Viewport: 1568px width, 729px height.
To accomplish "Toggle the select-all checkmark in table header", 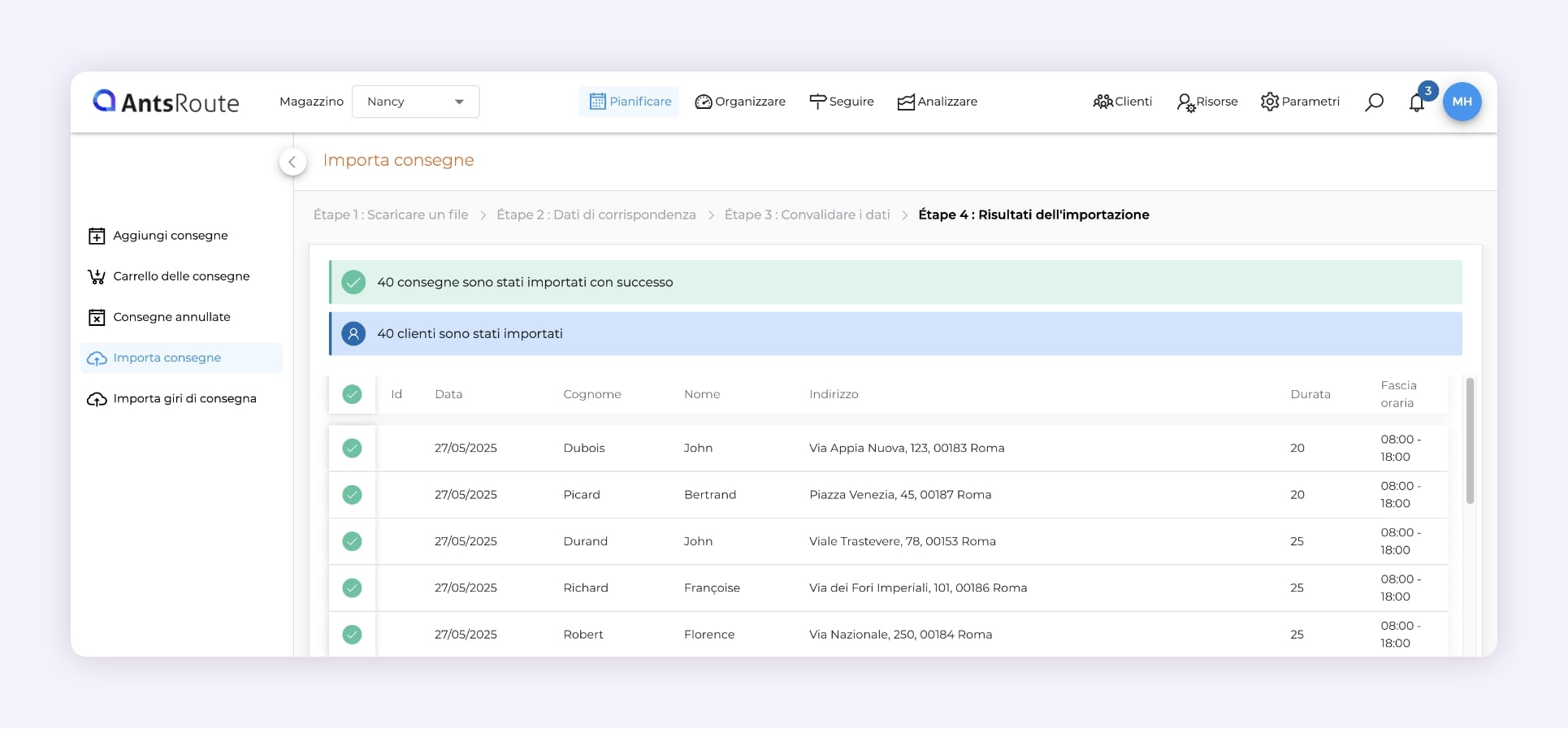I will [352, 394].
